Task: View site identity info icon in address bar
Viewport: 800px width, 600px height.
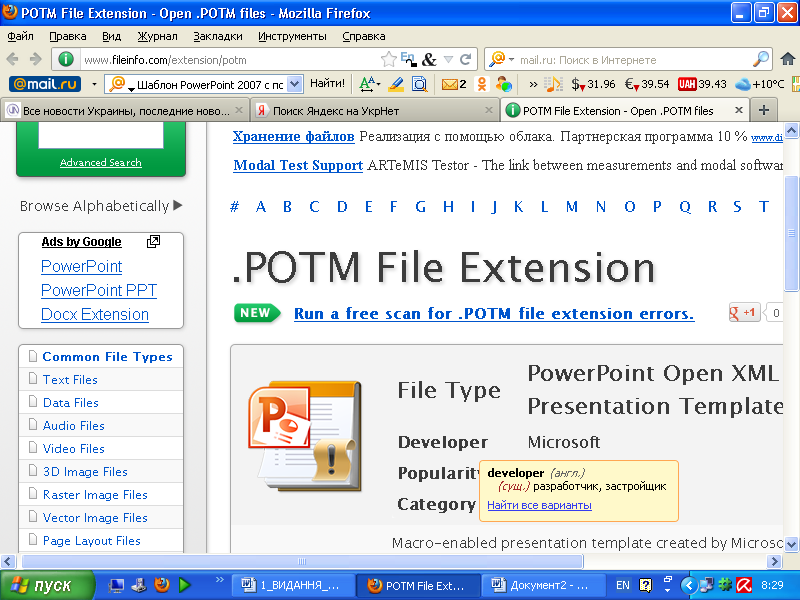Action: click(x=66, y=60)
